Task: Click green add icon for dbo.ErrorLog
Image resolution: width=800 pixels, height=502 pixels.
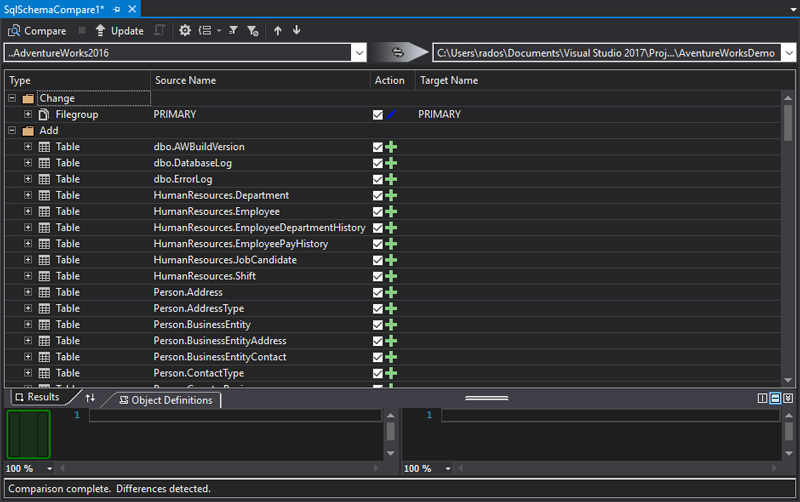Action: [391, 180]
